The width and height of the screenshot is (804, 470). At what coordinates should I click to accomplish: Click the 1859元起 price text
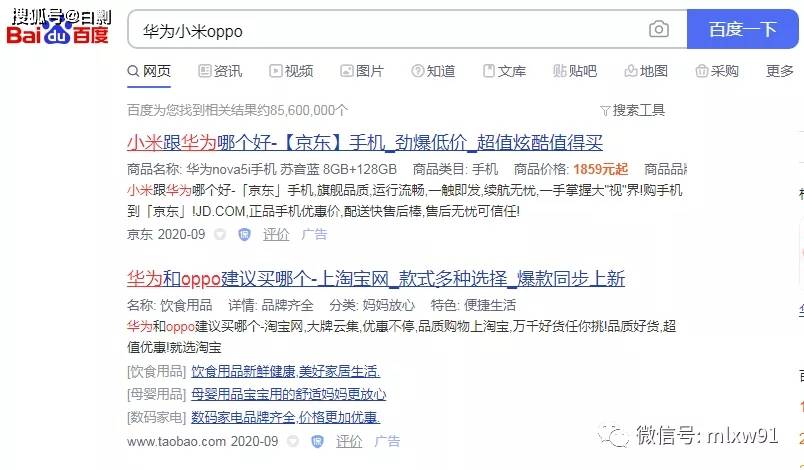[600, 169]
